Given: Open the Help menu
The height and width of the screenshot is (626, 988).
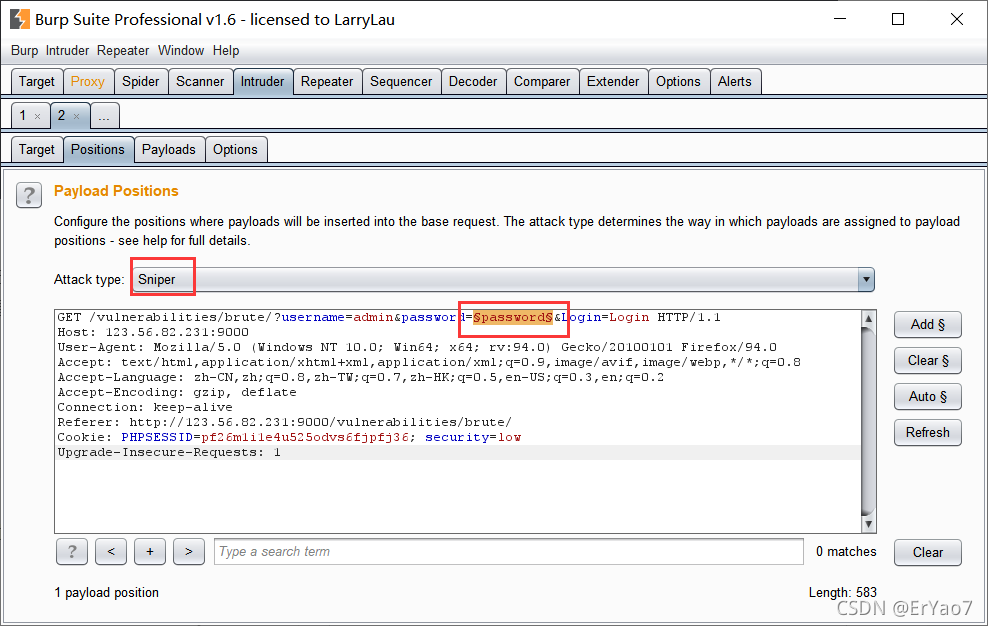Looking at the screenshot, I should tap(226, 50).
